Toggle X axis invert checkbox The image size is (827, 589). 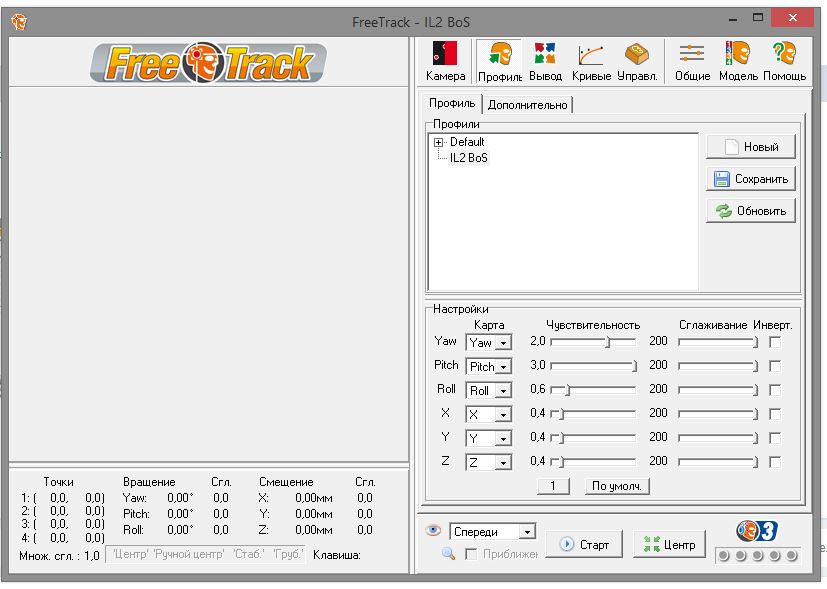tap(775, 414)
